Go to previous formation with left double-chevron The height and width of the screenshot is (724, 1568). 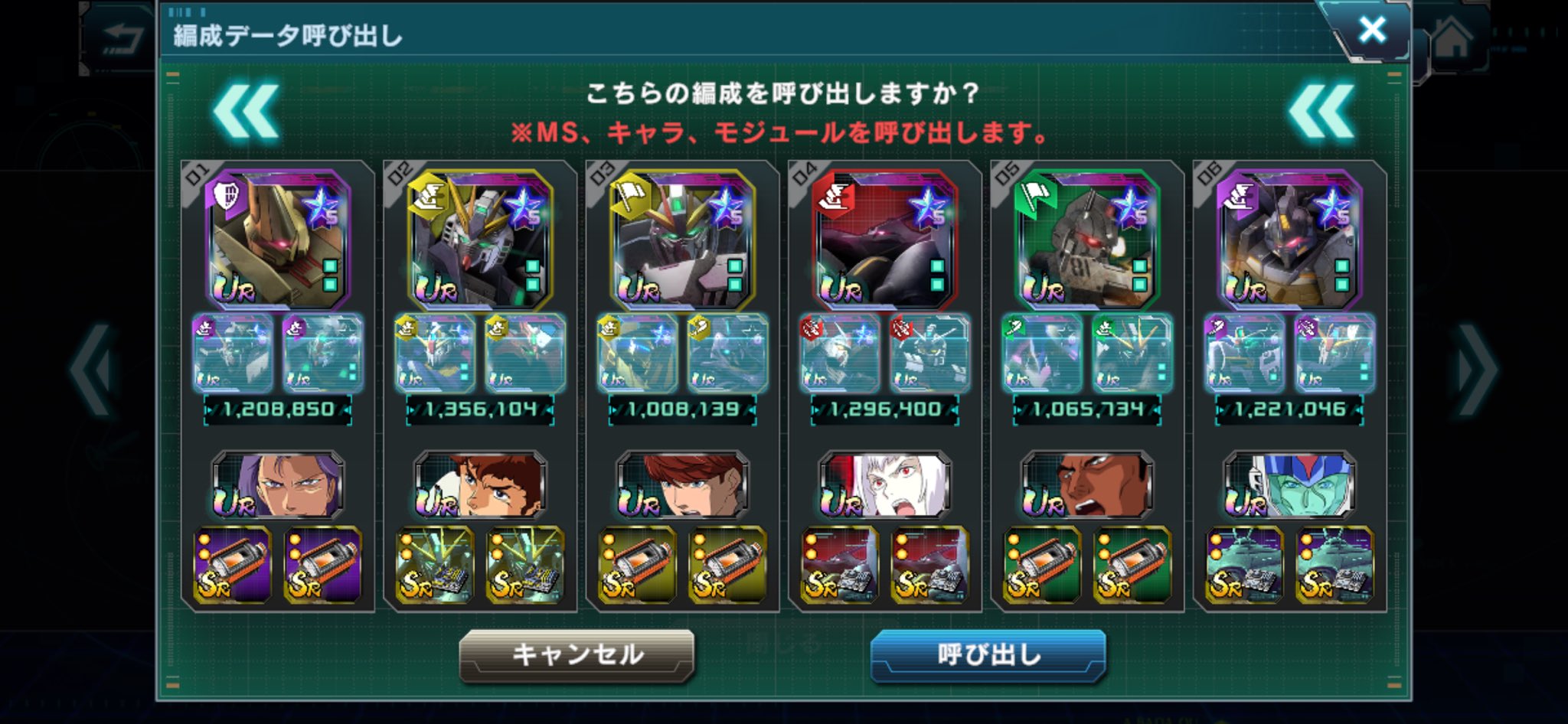[246, 113]
